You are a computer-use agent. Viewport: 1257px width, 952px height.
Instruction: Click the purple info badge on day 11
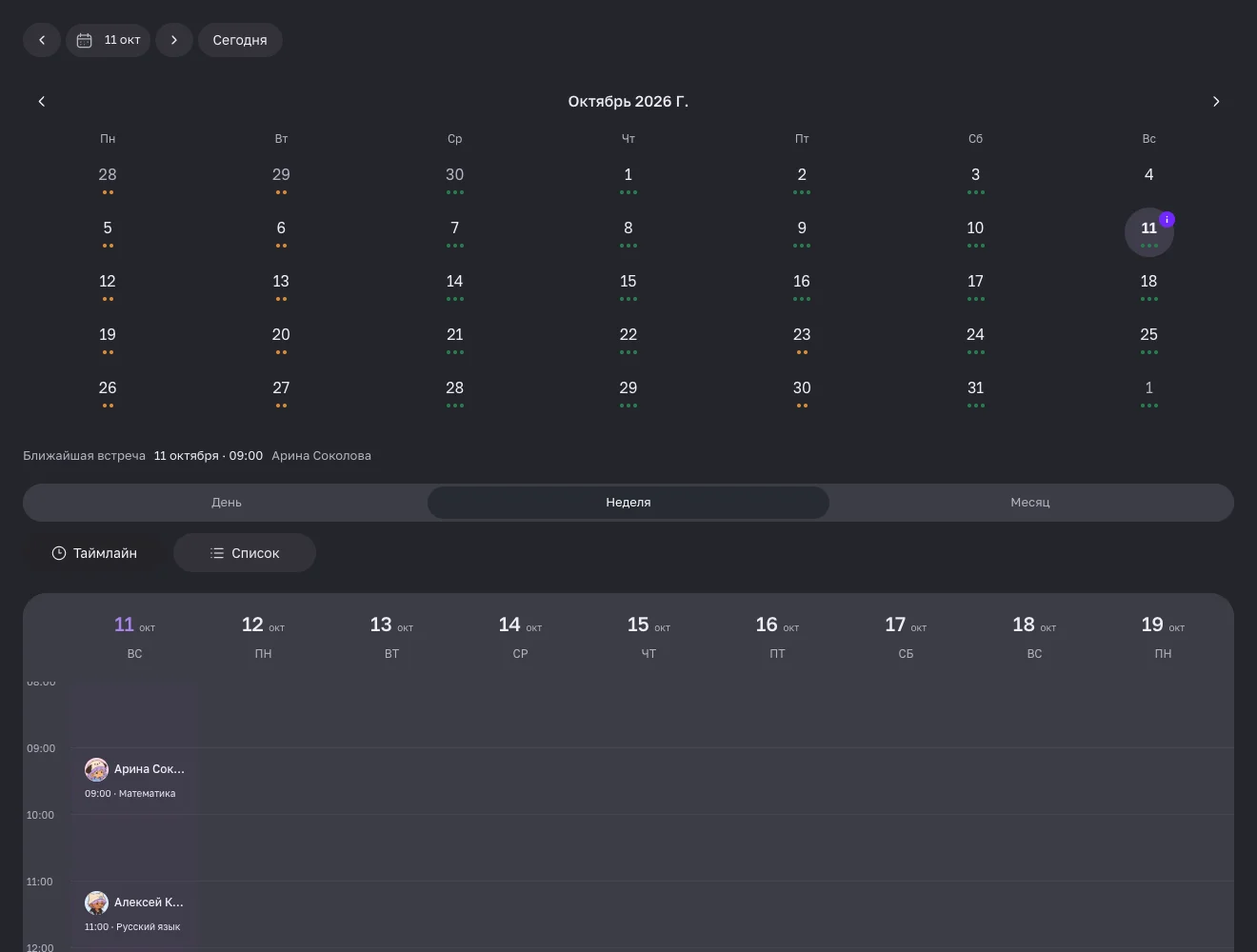(x=1167, y=219)
